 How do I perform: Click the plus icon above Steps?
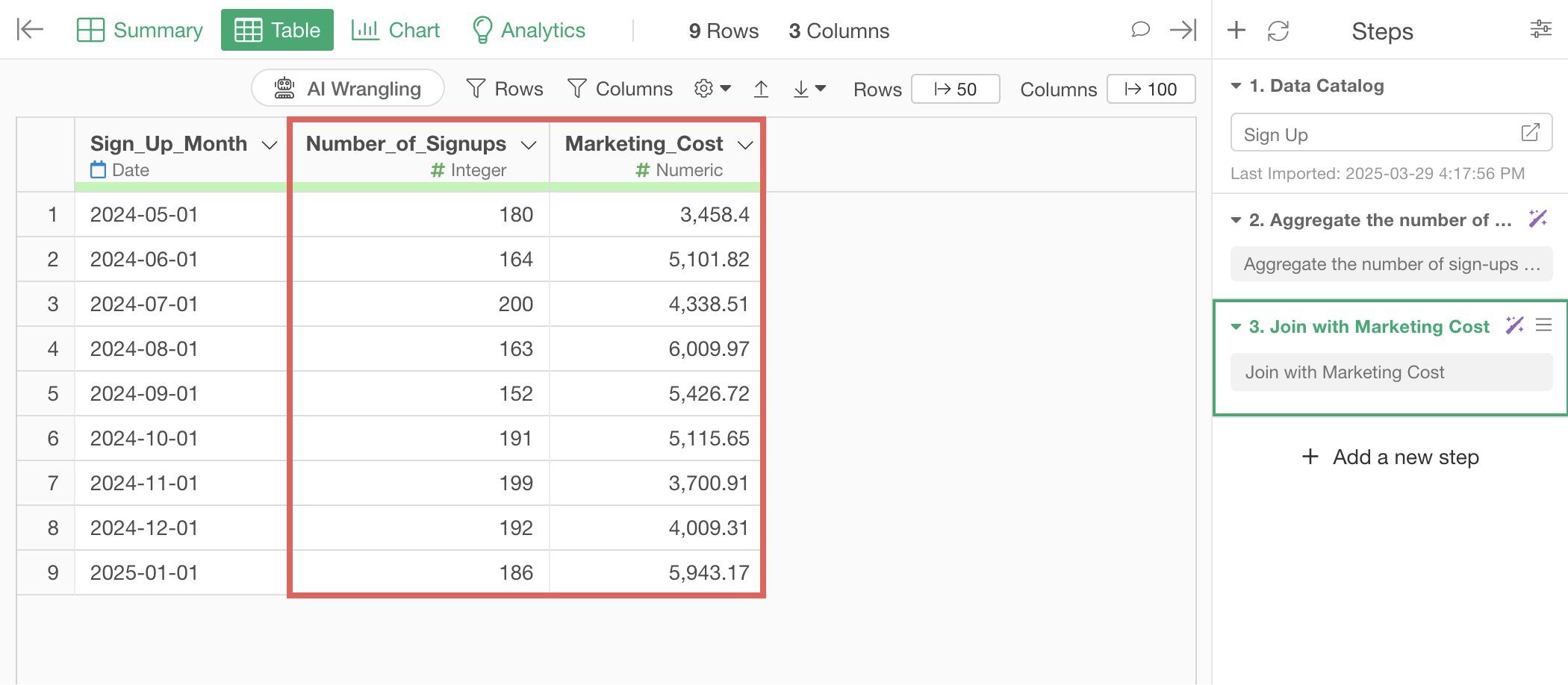[1236, 30]
